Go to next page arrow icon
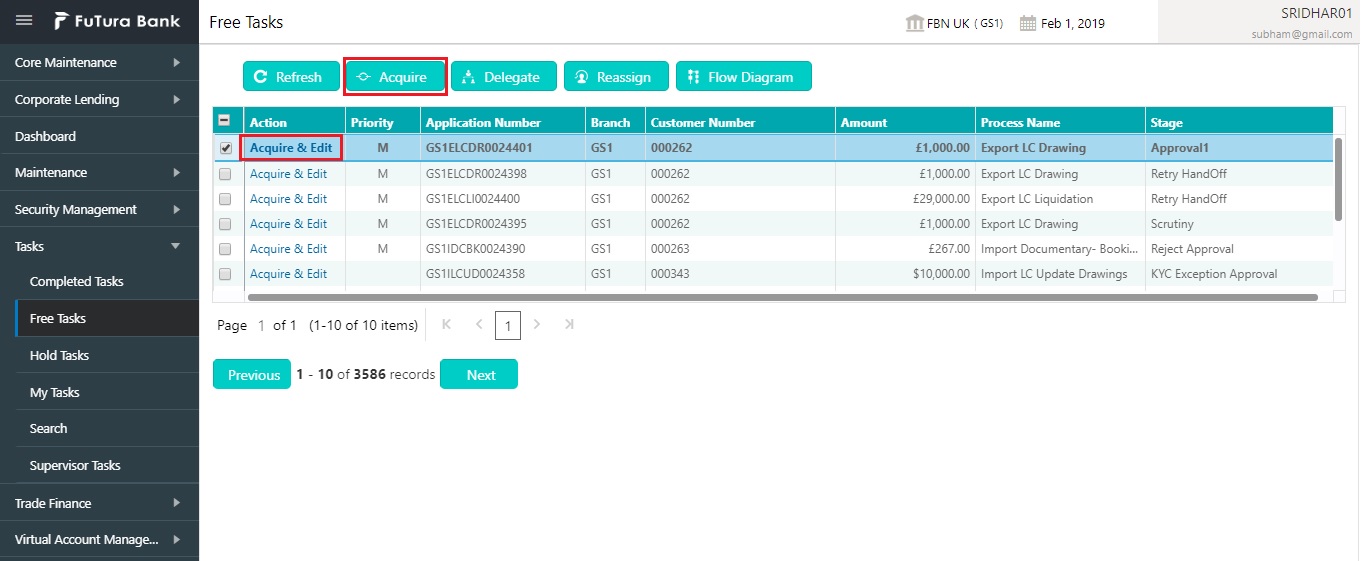This screenshot has height=561, width=1366. [x=537, y=324]
